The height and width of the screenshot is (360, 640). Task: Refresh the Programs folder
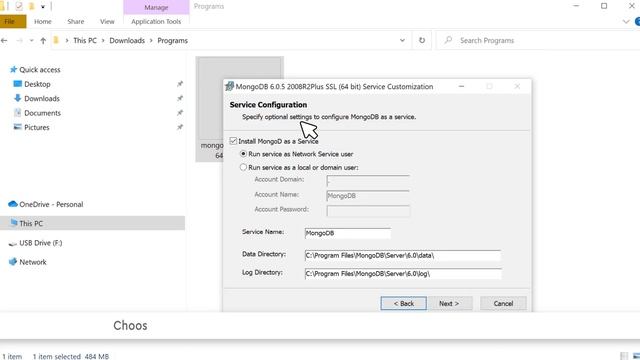click(422, 40)
